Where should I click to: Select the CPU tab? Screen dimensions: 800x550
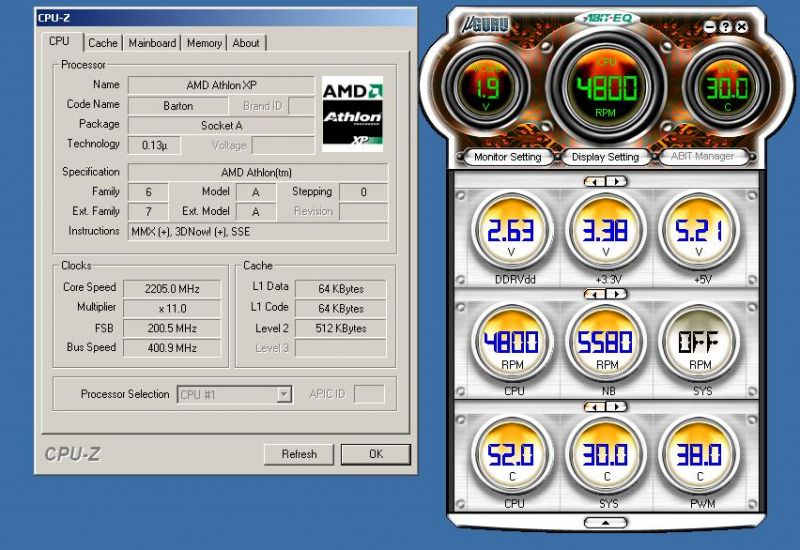tap(60, 41)
